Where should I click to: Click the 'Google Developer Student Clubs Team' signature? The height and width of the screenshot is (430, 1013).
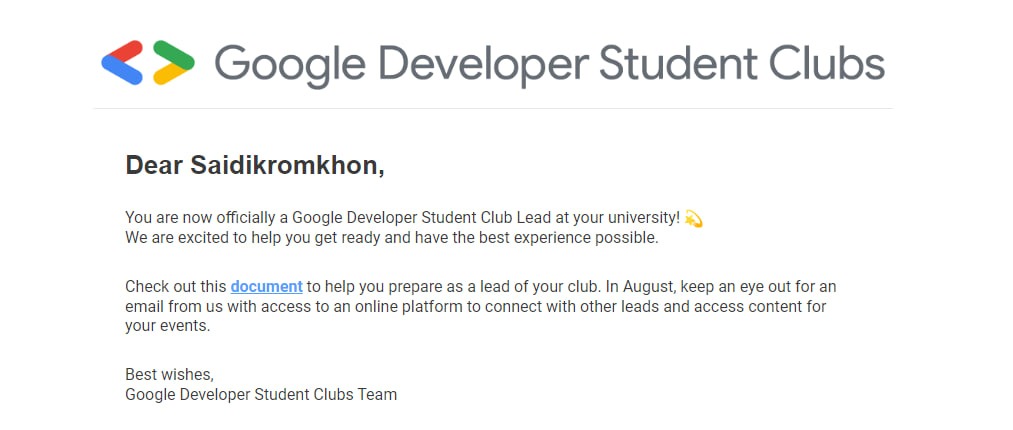pos(261,394)
